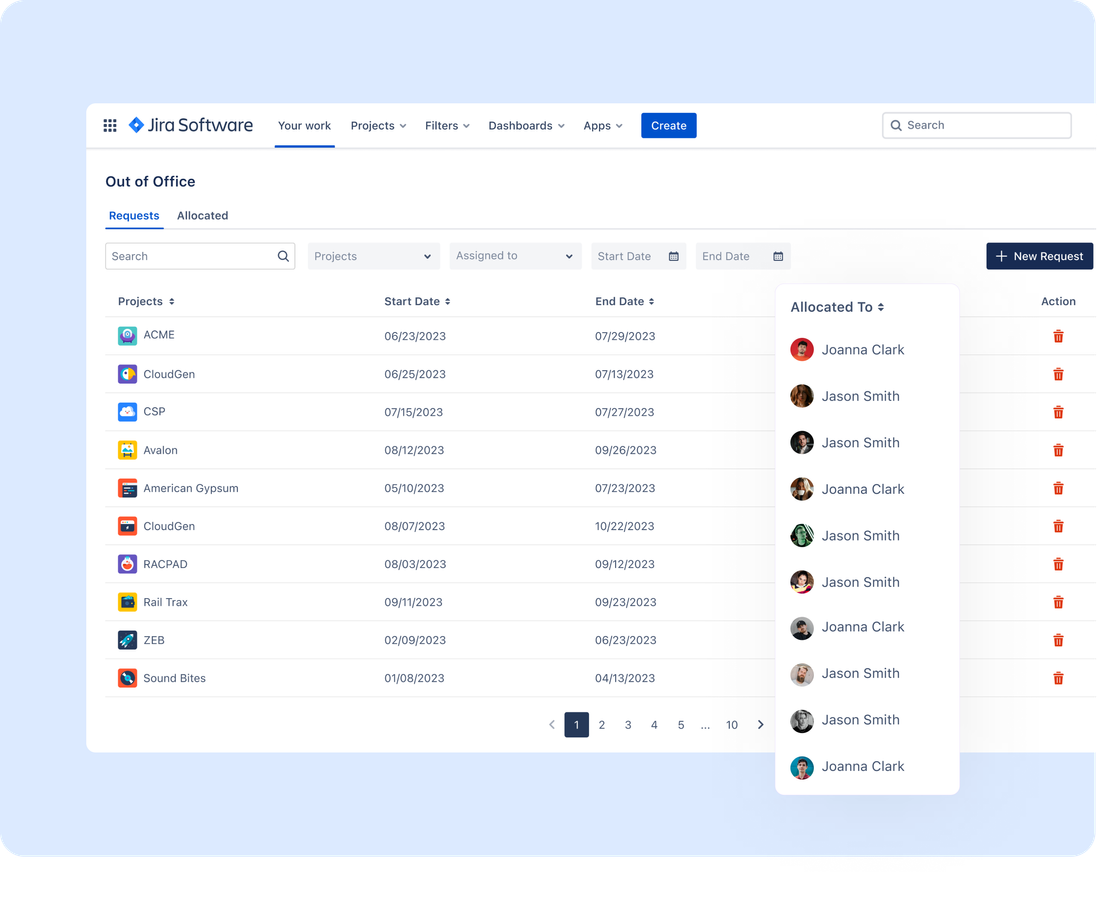This screenshot has width=1097, height=900.
Task: Select start date 06/23/2023 cell
Action: coord(415,337)
